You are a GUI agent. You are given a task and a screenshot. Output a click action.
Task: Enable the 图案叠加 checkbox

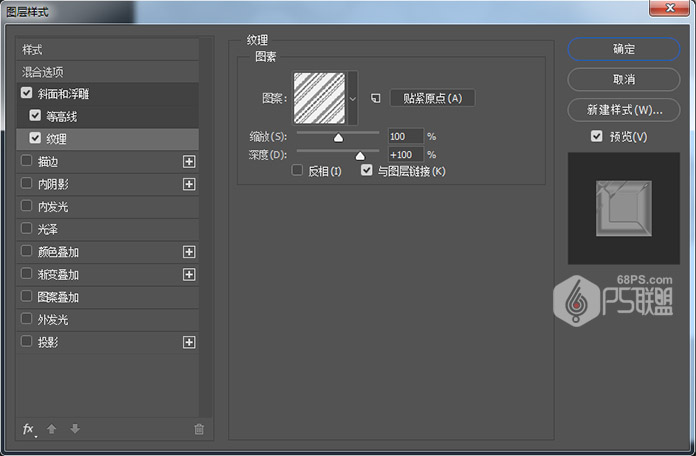point(26,296)
